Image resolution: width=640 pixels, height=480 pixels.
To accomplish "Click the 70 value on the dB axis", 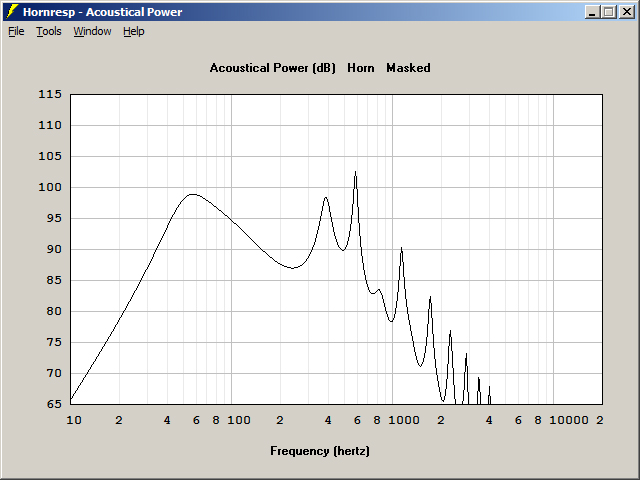I will click(x=54, y=373).
